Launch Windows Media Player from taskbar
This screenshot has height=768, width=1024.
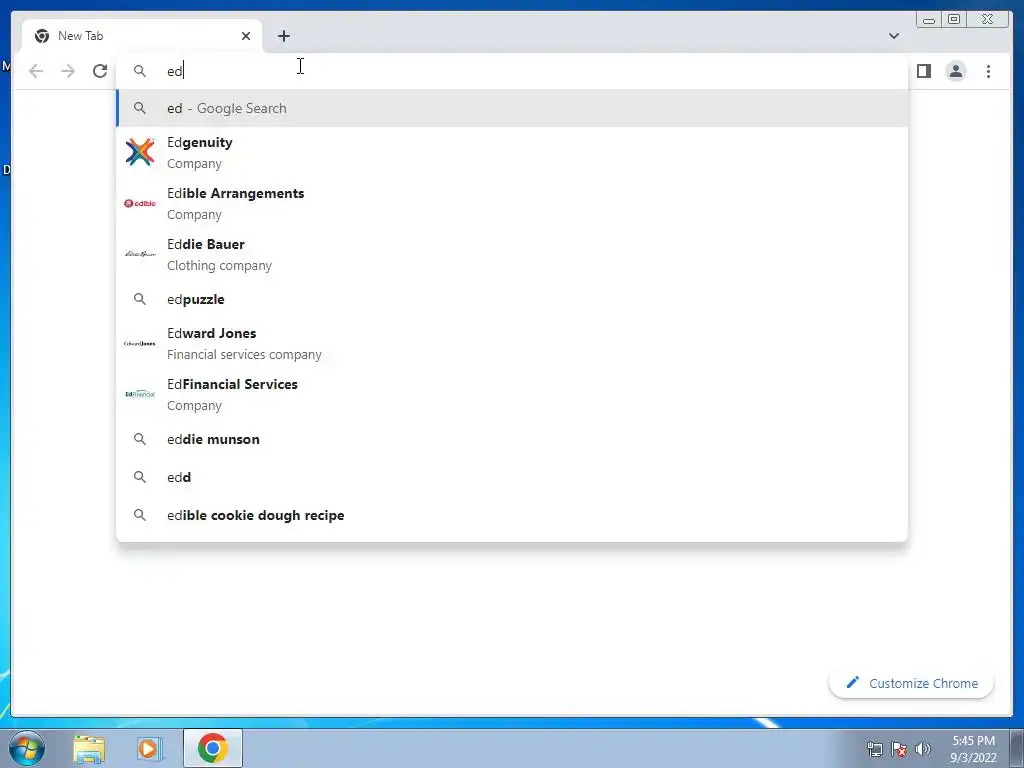(150, 748)
